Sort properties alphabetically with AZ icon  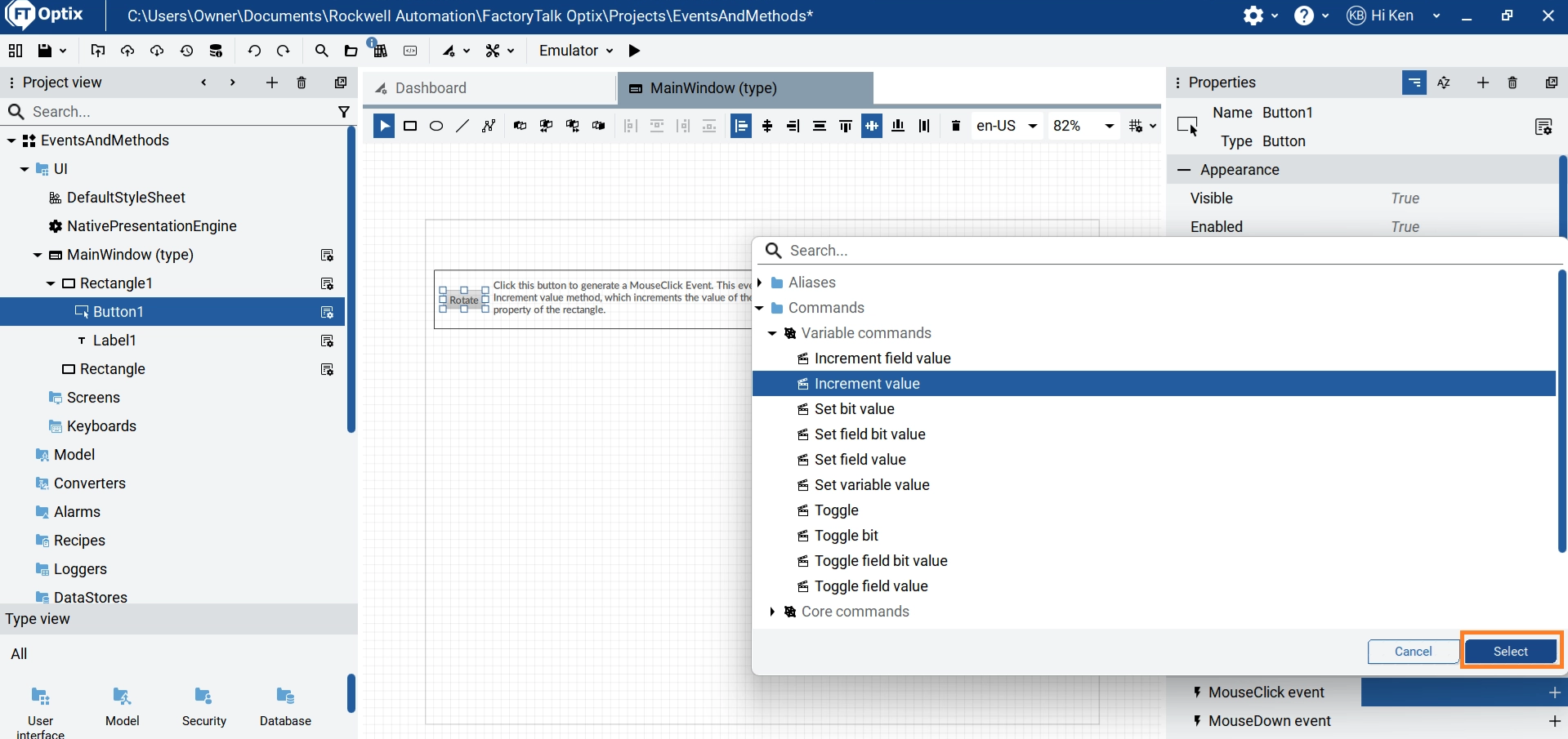(1444, 82)
